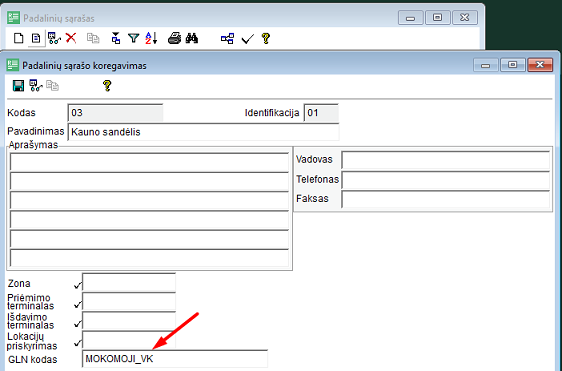Click the settings icon next to edit in Padalinių sąrašas
This screenshot has height=371, width=562.
click(x=54, y=38)
